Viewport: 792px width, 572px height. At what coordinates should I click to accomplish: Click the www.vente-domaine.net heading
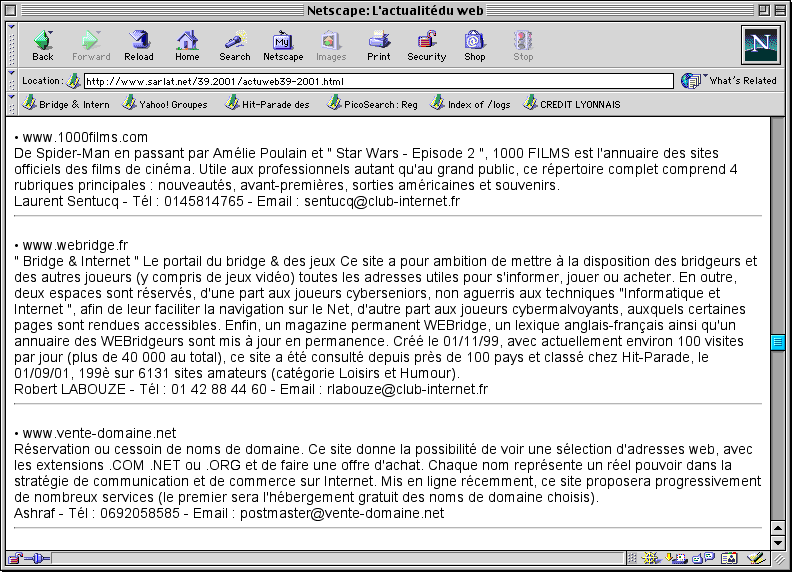click(99, 433)
